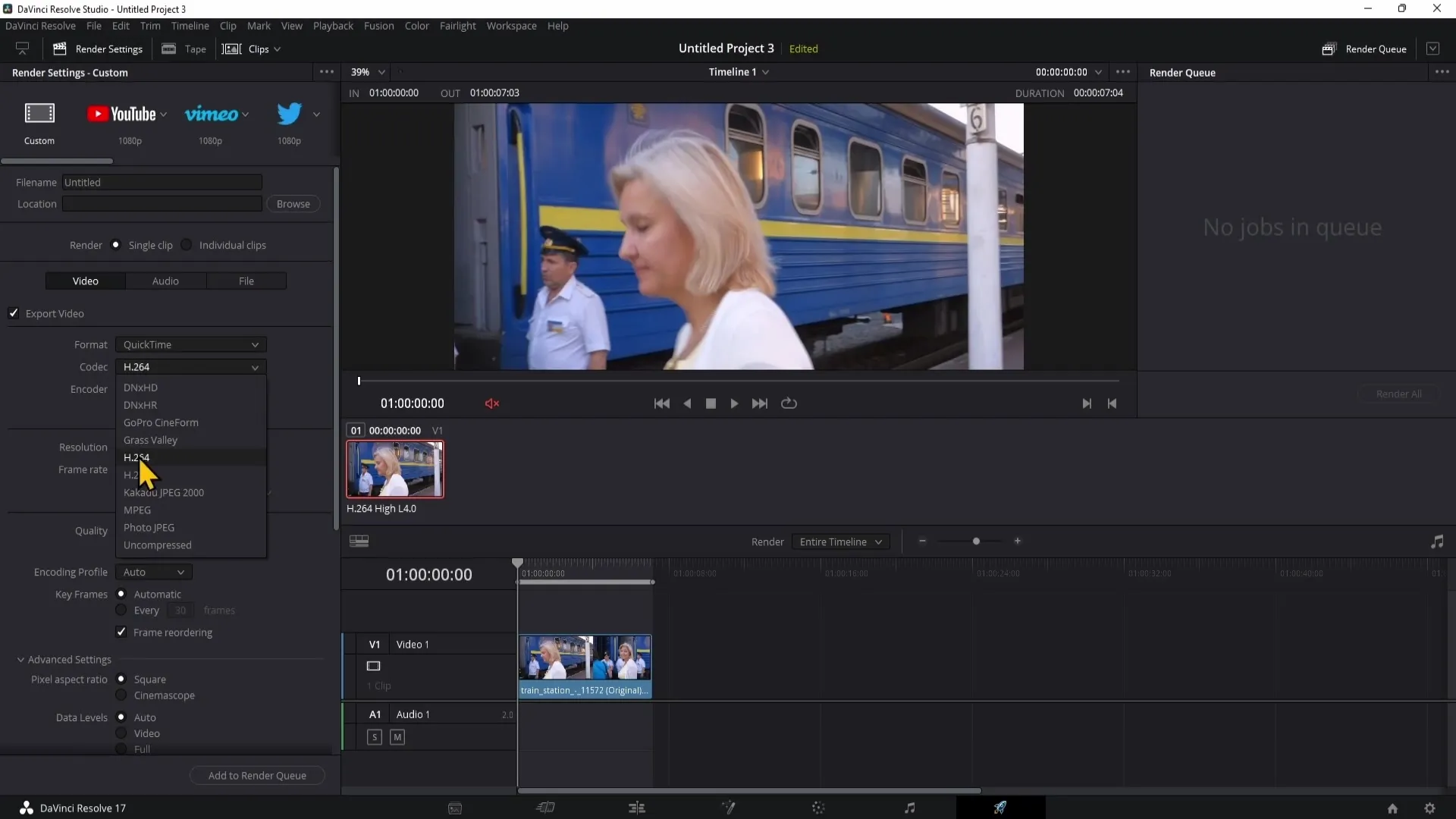
Task: Drag the timeline quality slider
Action: [975, 541]
